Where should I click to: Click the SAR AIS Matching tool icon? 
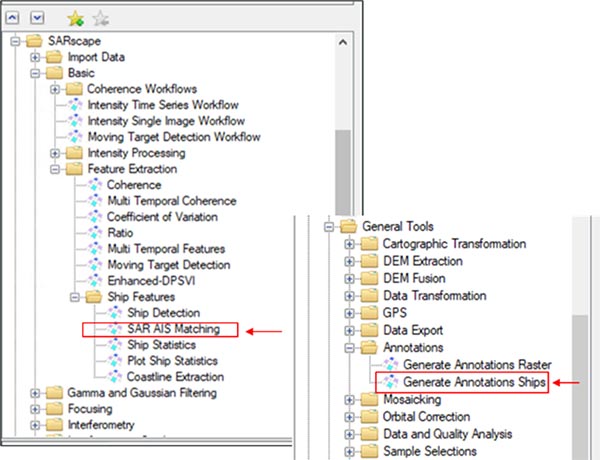tap(114, 329)
